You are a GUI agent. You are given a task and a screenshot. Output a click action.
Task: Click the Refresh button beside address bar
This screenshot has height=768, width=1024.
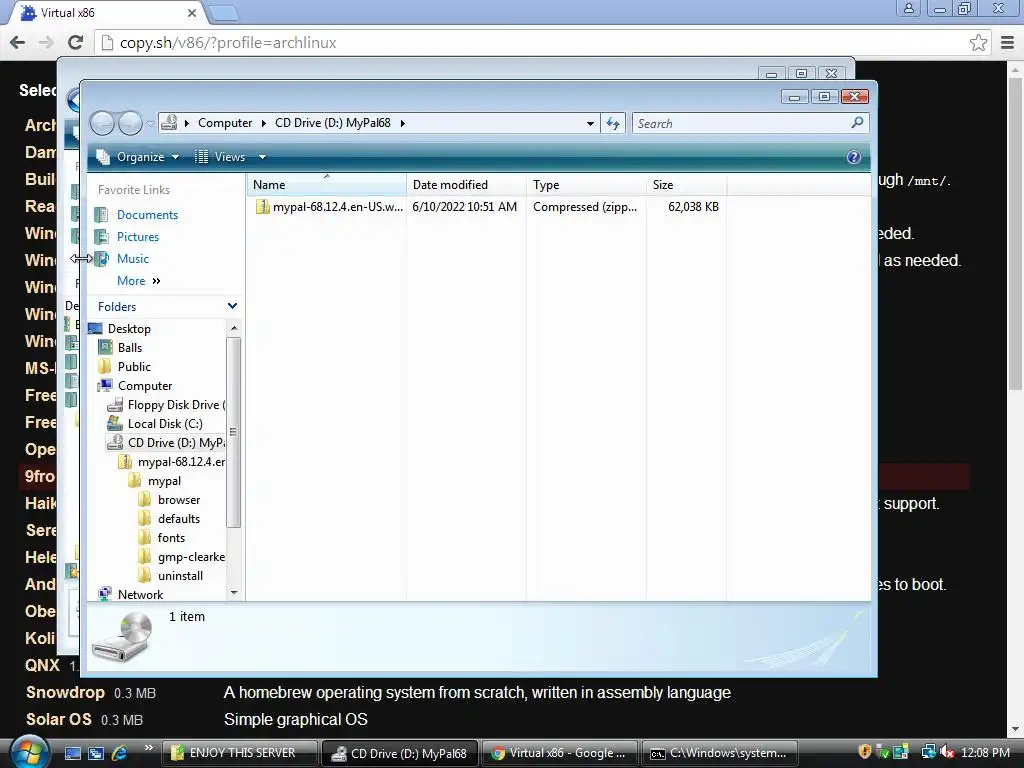(613, 123)
